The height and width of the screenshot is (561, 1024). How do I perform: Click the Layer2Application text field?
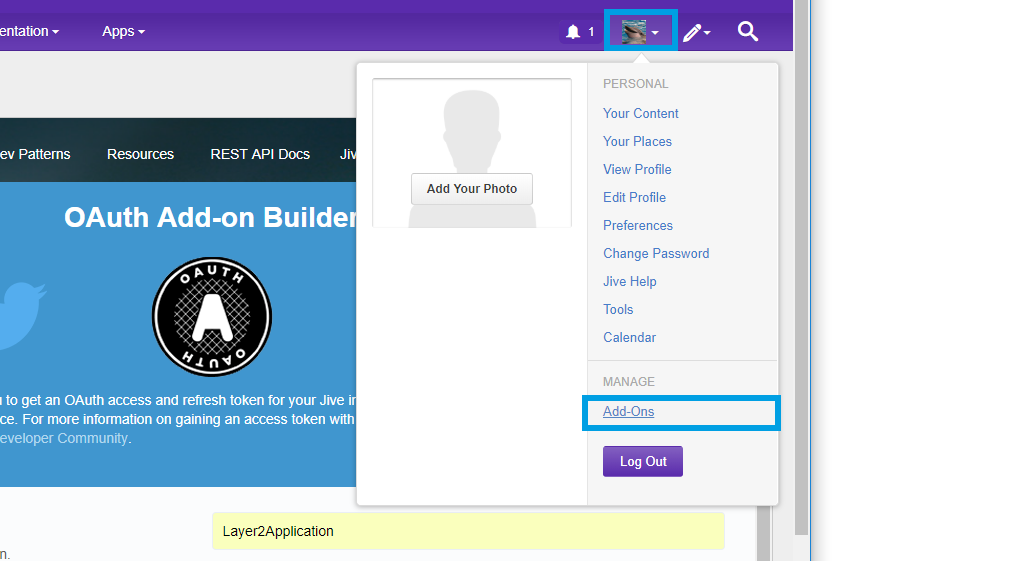[467, 531]
